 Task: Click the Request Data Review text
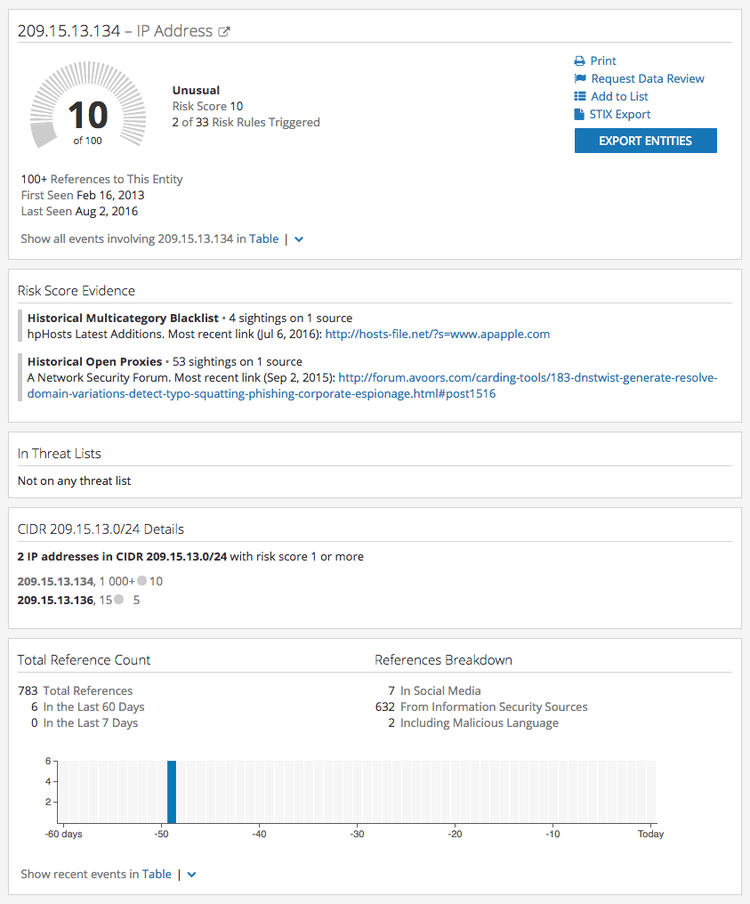(x=647, y=79)
